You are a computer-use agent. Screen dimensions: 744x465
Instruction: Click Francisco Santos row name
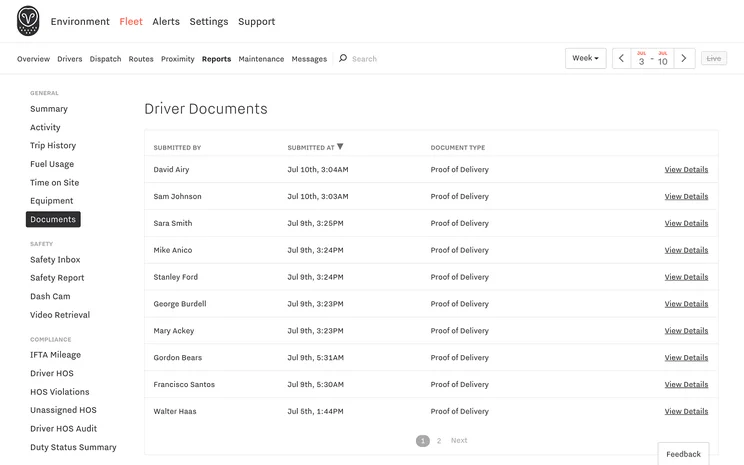pyautogui.click(x=184, y=384)
